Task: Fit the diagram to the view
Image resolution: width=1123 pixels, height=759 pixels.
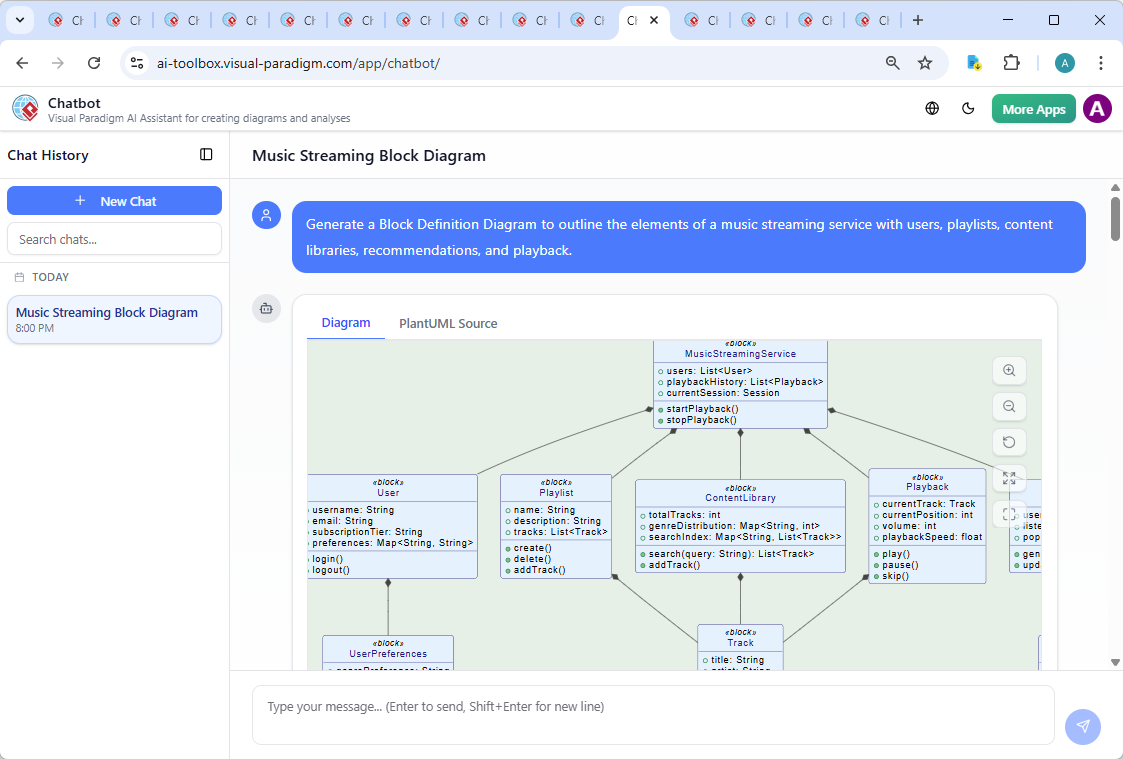Action: (x=1009, y=514)
